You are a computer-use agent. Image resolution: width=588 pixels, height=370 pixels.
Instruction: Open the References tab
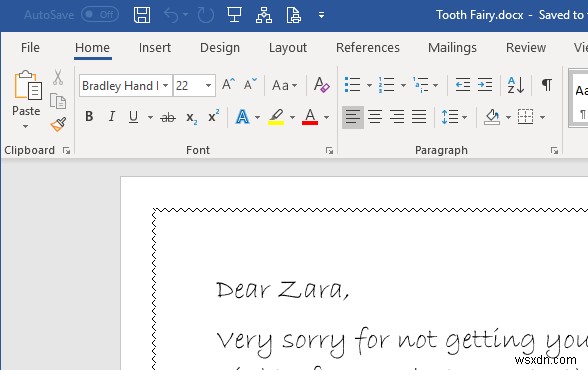(368, 48)
